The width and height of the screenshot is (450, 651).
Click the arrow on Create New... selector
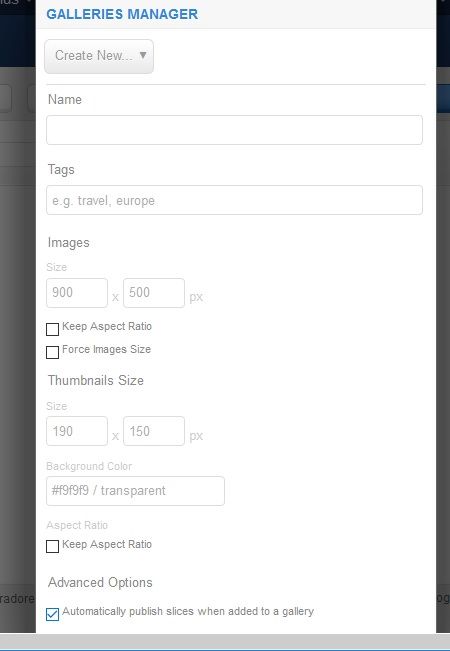pyautogui.click(x=143, y=55)
